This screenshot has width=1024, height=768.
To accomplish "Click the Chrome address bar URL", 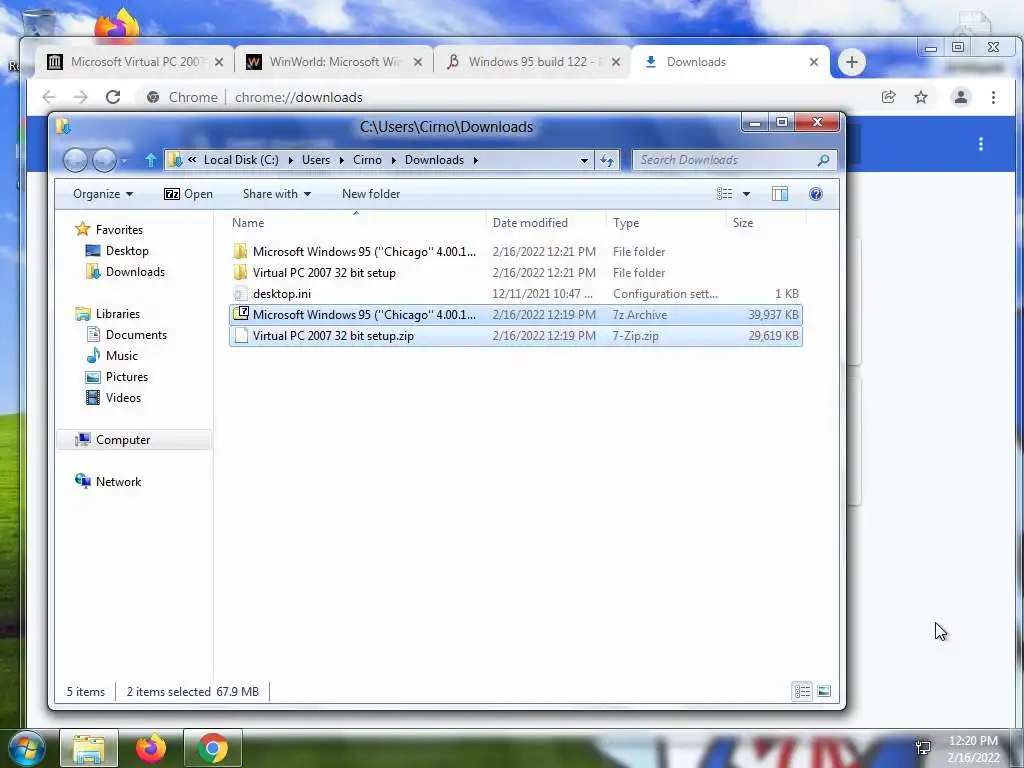I will (298, 97).
